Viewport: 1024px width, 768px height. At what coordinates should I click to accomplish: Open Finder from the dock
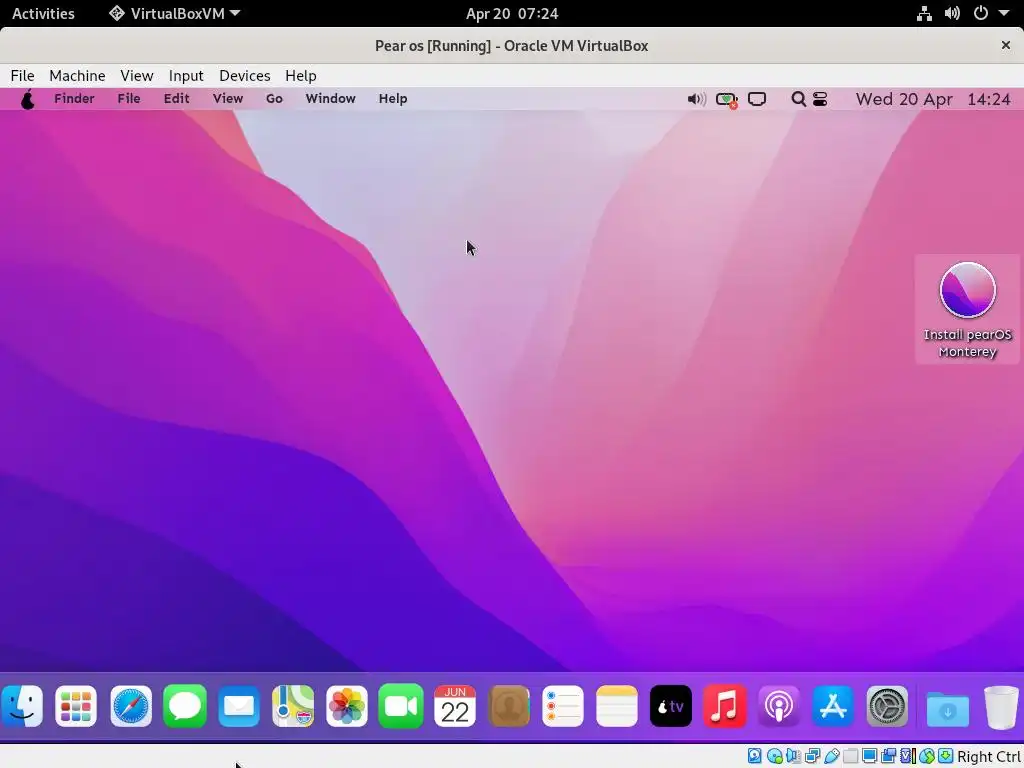22,706
